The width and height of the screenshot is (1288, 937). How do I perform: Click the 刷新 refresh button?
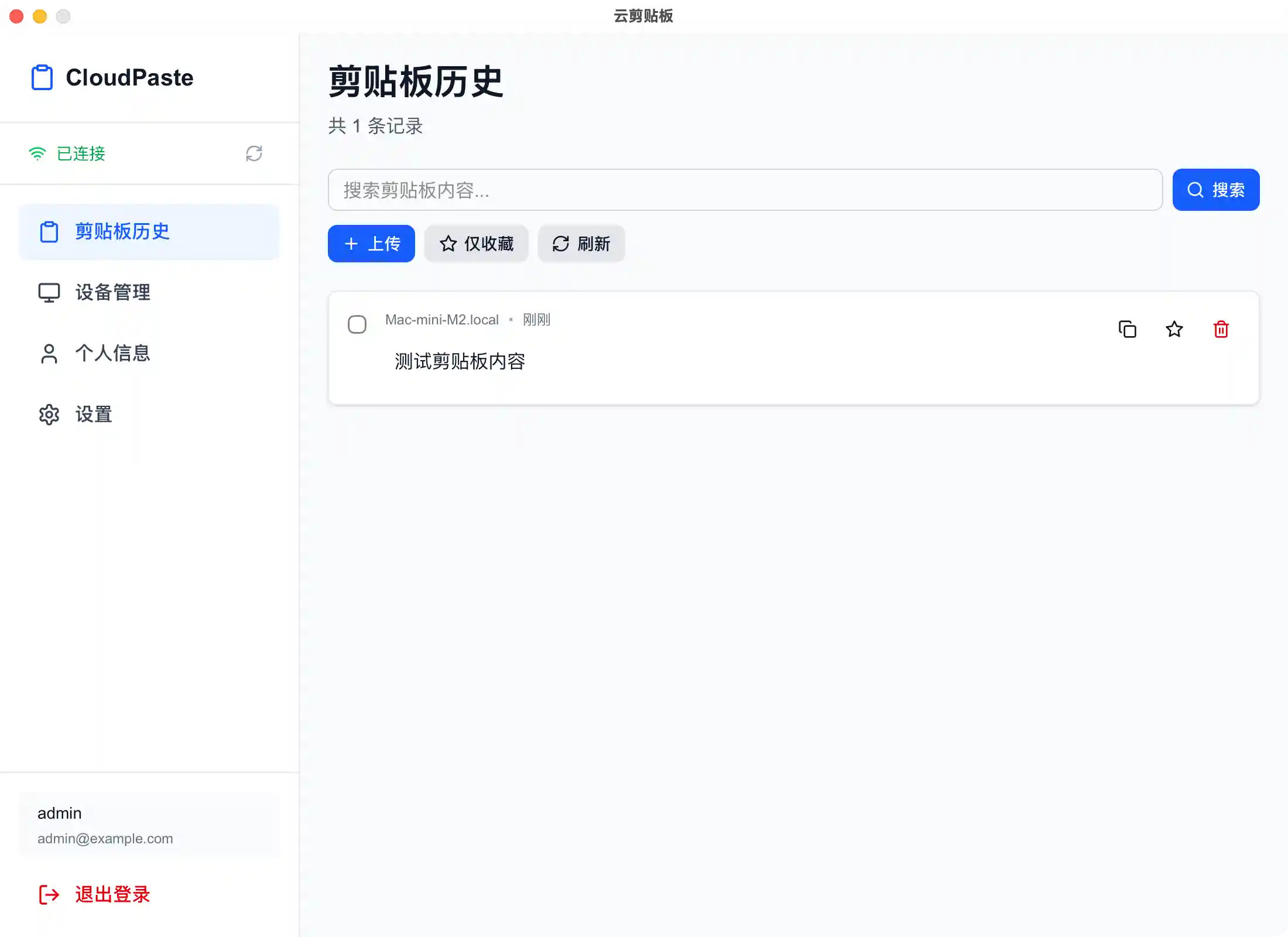(x=580, y=244)
